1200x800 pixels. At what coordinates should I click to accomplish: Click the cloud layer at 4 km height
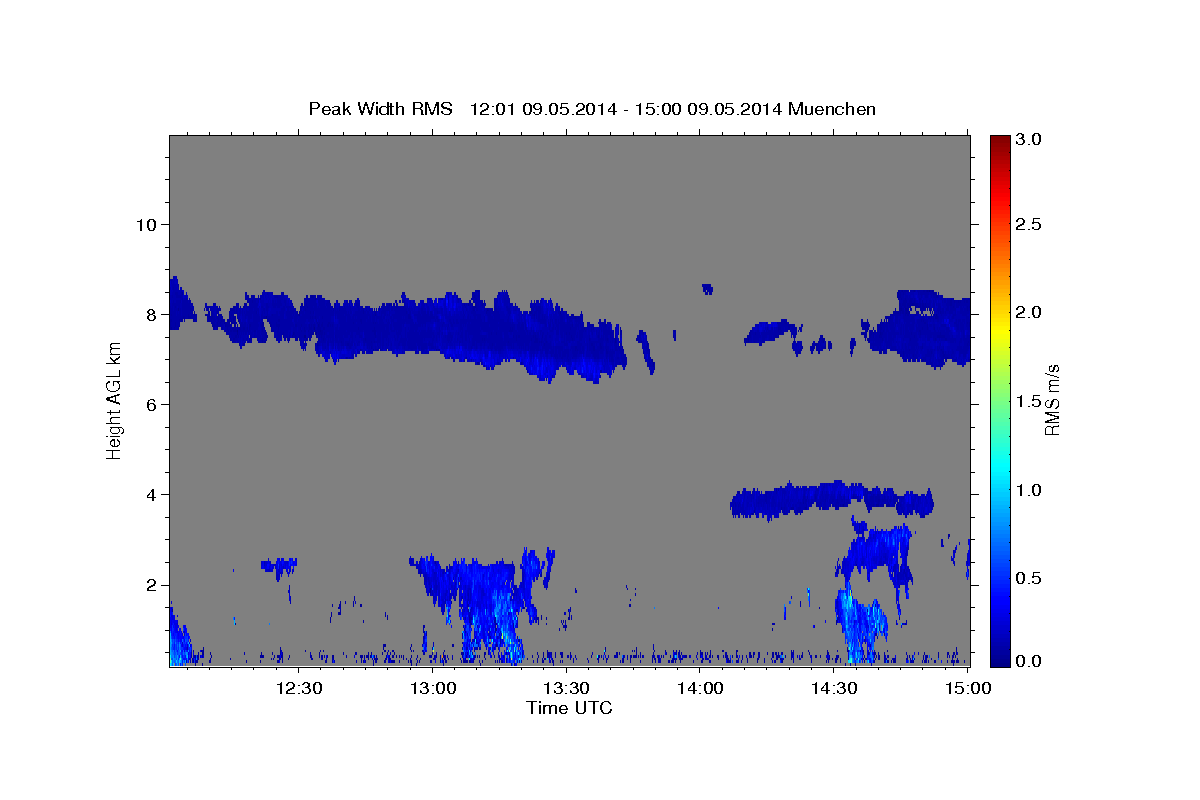point(832,499)
